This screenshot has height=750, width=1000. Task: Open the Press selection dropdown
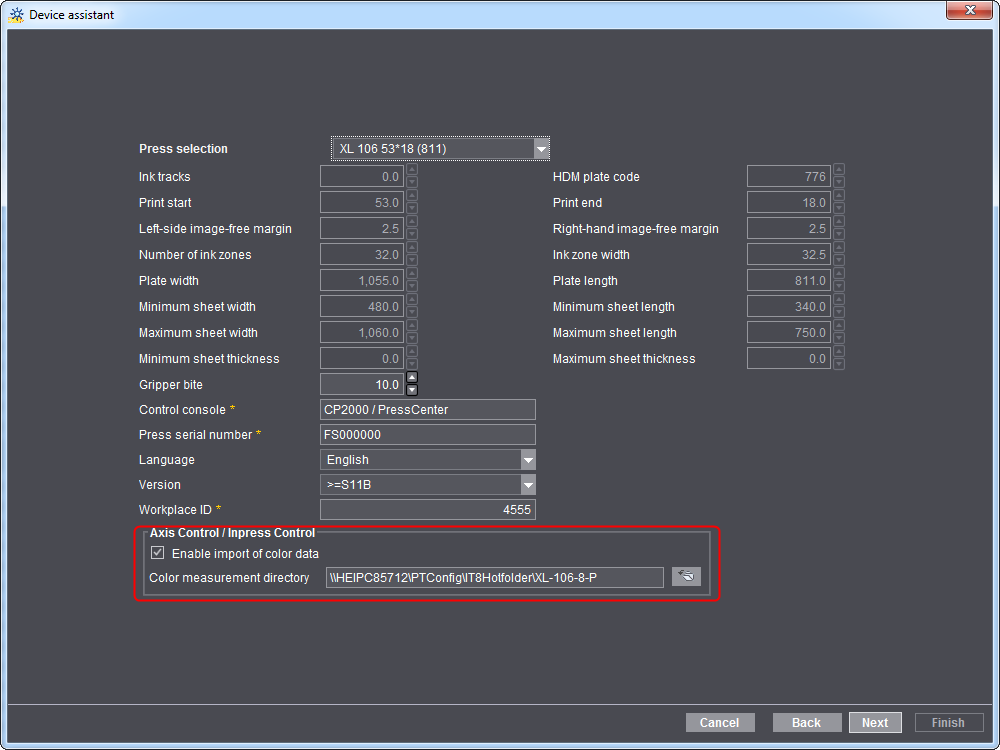click(541, 149)
